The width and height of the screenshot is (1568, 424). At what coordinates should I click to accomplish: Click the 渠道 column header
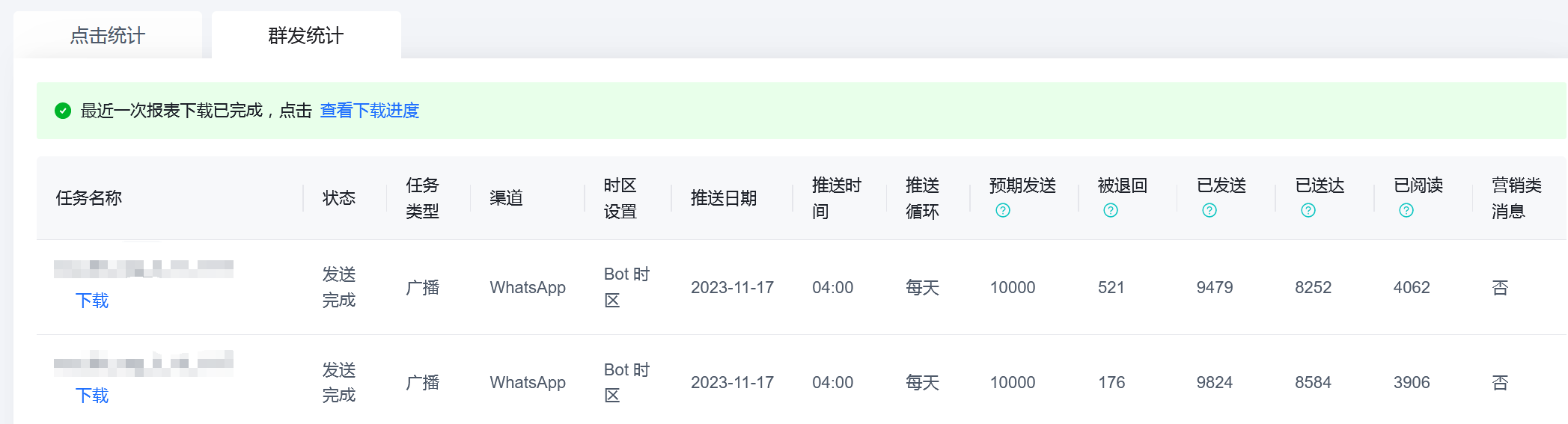507,198
